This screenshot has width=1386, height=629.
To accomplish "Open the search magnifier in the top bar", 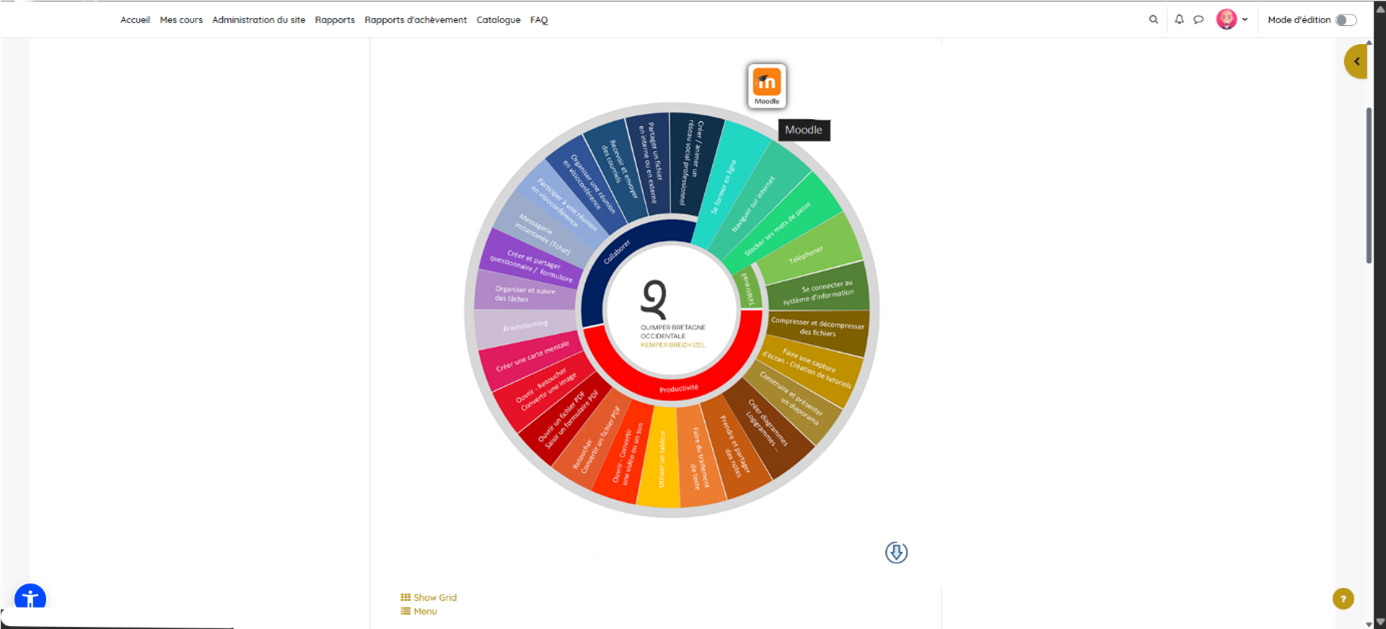I will [x=1153, y=20].
